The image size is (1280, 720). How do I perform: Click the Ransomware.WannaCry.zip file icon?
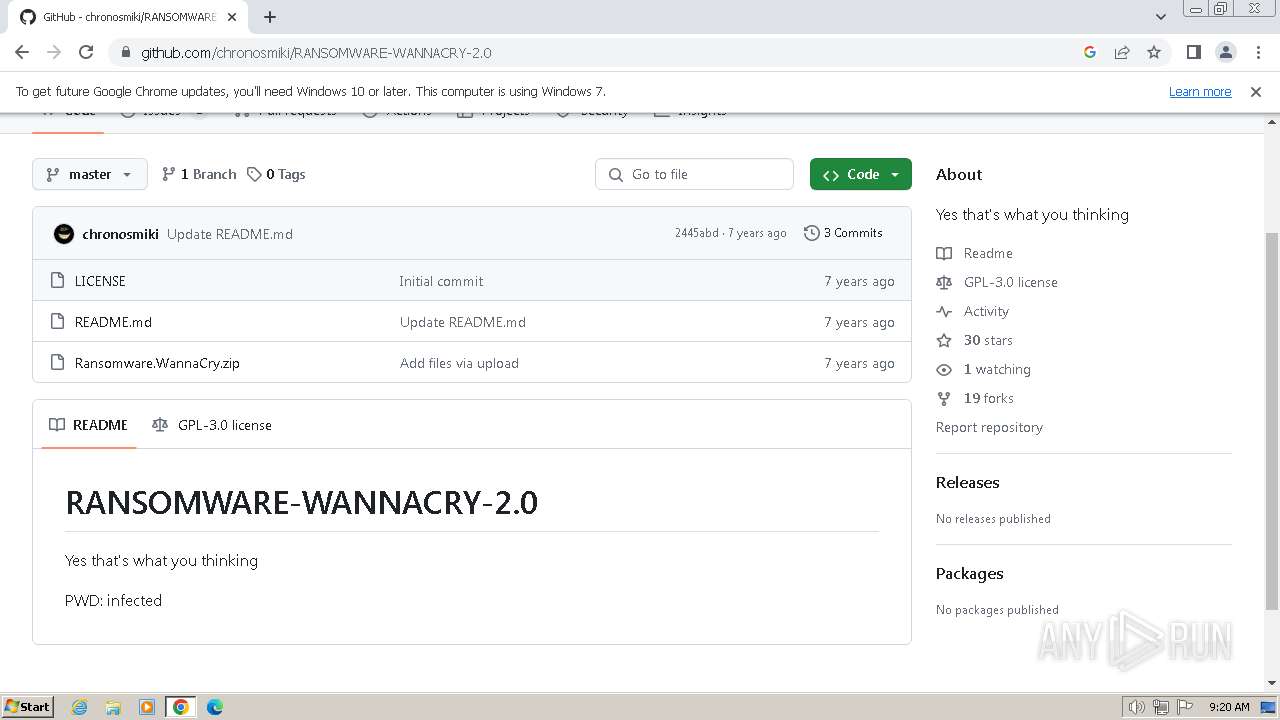tap(57, 363)
